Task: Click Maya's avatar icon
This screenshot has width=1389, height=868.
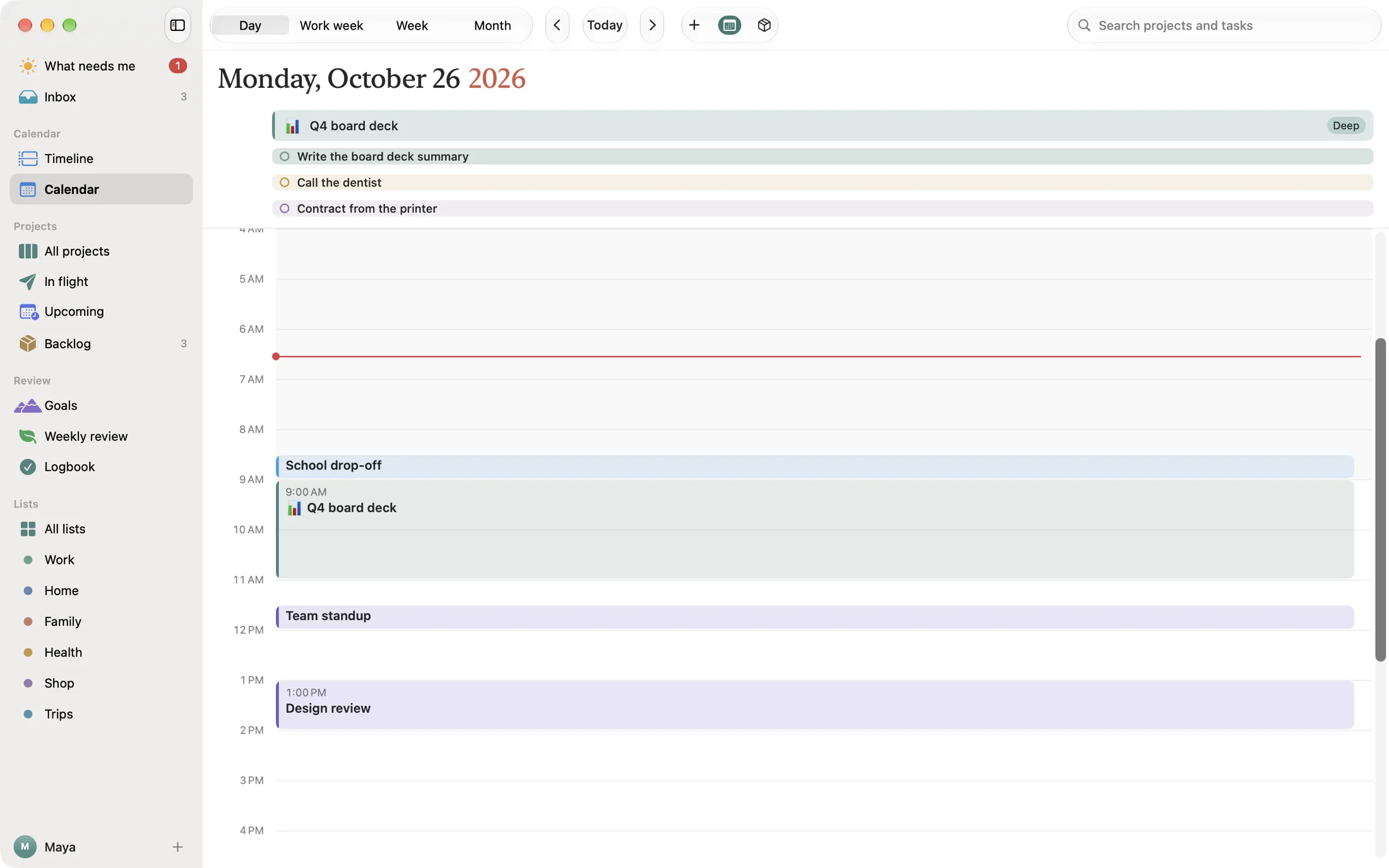Action: pyautogui.click(x=25, y=847)
